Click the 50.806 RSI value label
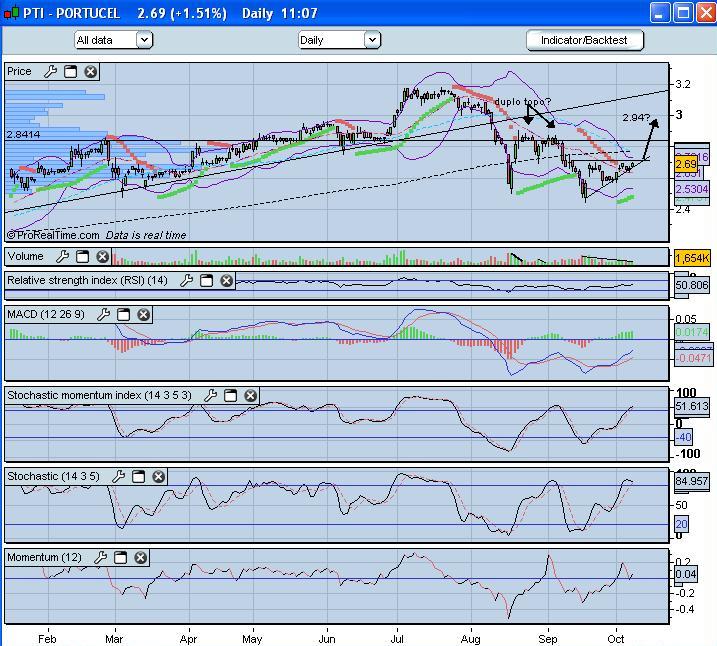Viewport: 717px width, 646px height. (x=692, y=285)
